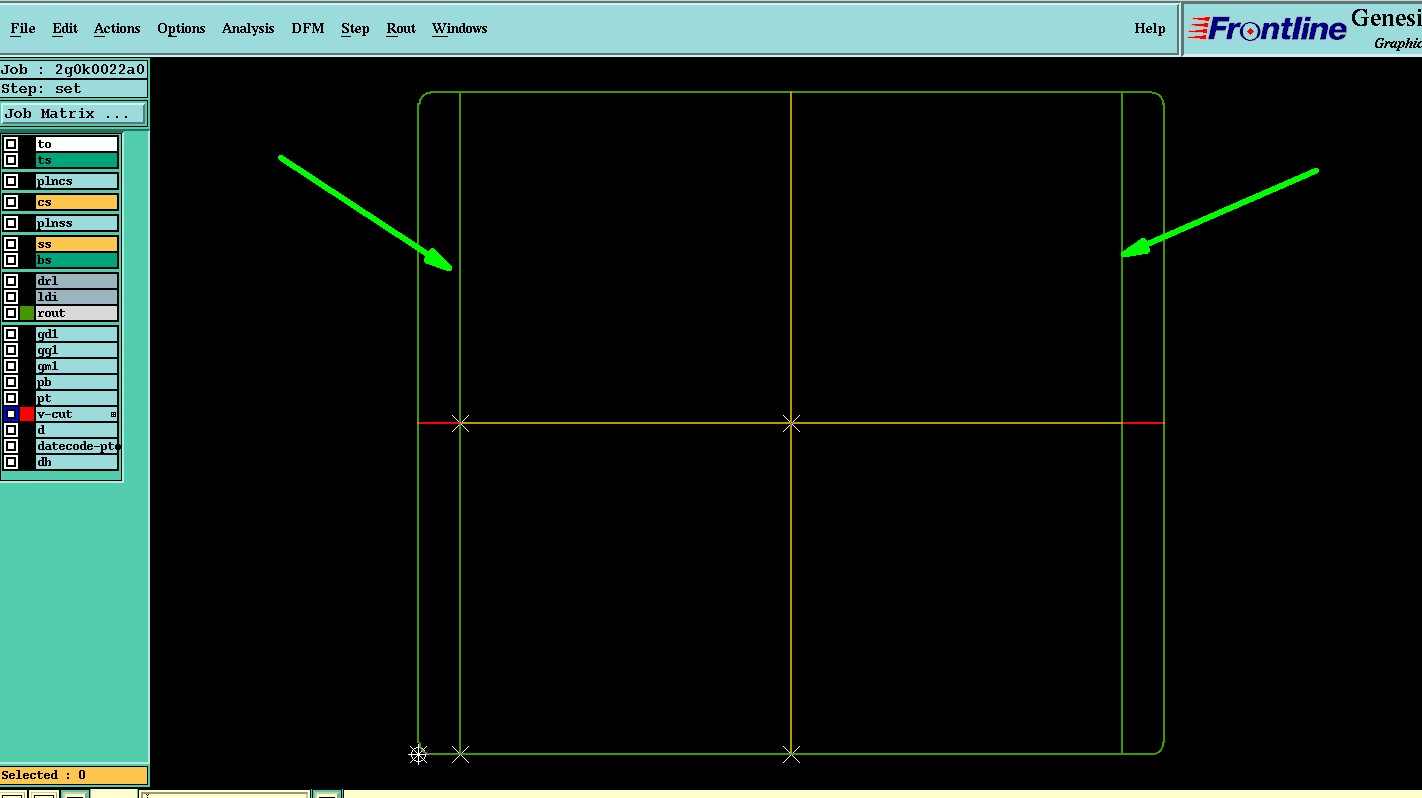Select the 'plncs' layer name
1422x798 pixels.
77,181
